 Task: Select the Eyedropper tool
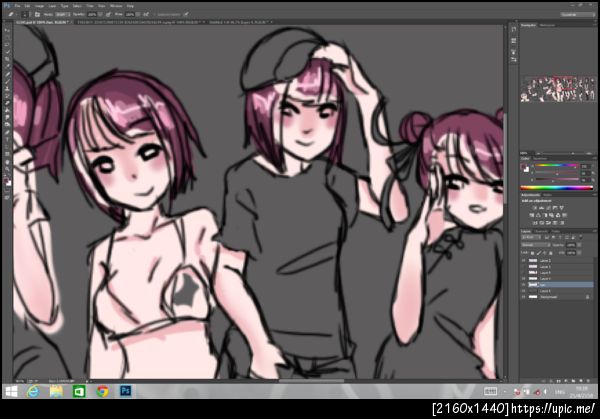7,66
